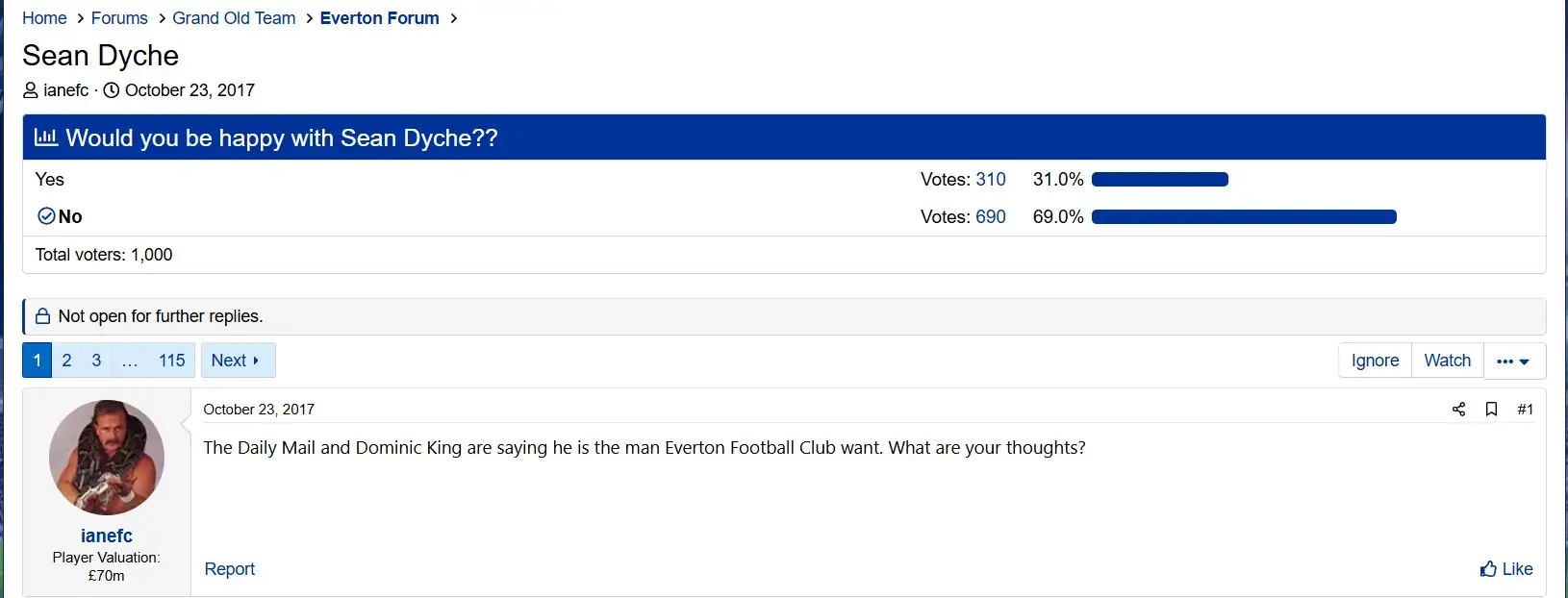Open the more options ellipsis dropdown
Screen dimensions: 1568x598
[x=1514, y=361]
